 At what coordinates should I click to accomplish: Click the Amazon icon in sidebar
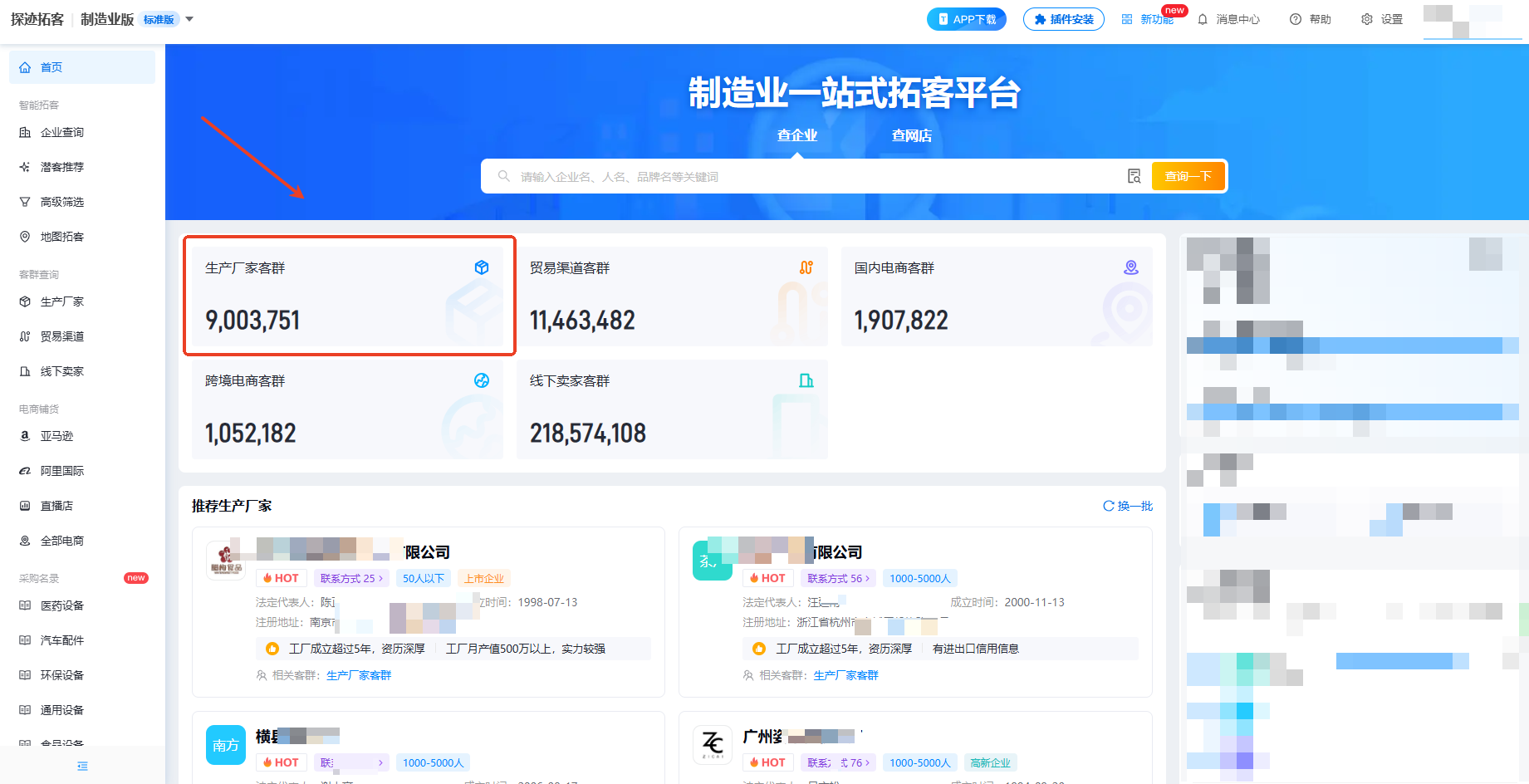(25, 436)
